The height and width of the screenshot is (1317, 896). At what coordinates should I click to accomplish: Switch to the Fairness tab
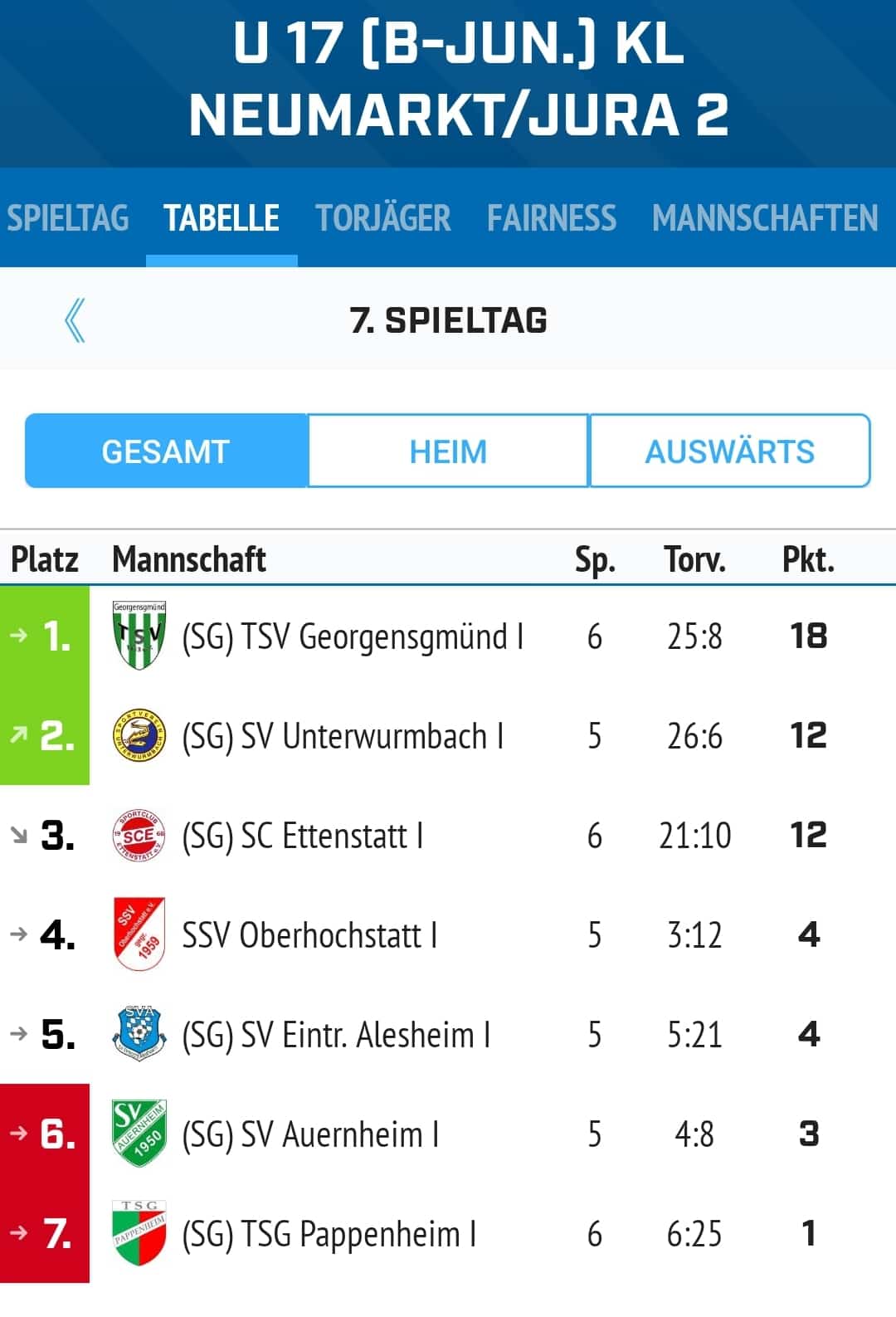click(552, 217)
